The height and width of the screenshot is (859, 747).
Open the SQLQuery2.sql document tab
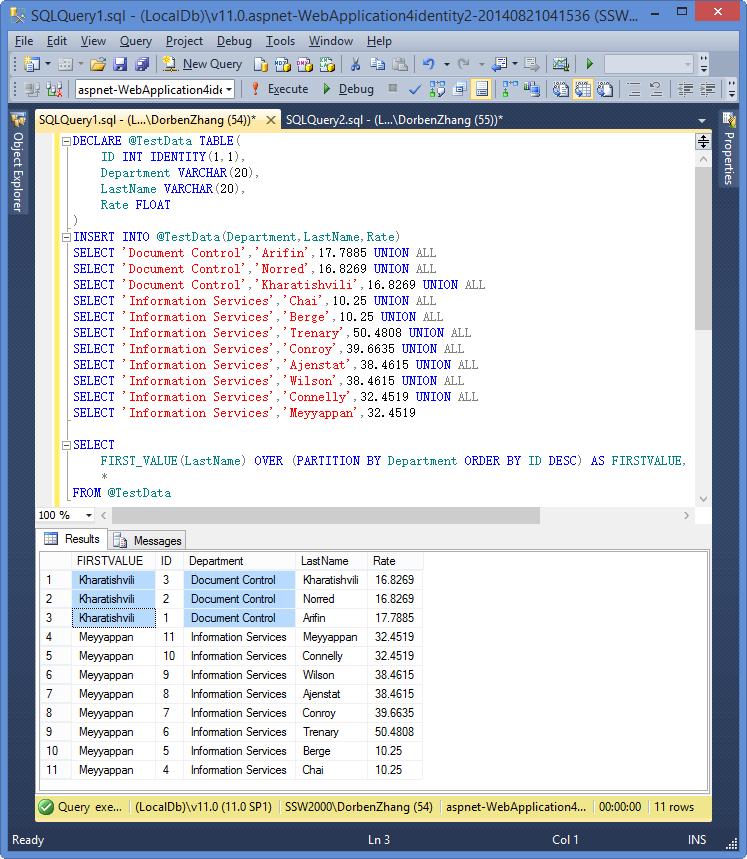point(393,120)
